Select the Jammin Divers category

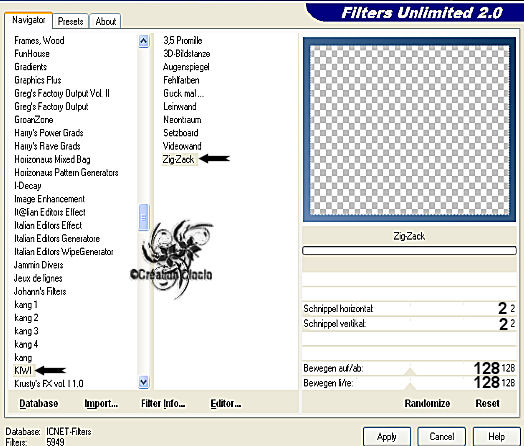38,265
